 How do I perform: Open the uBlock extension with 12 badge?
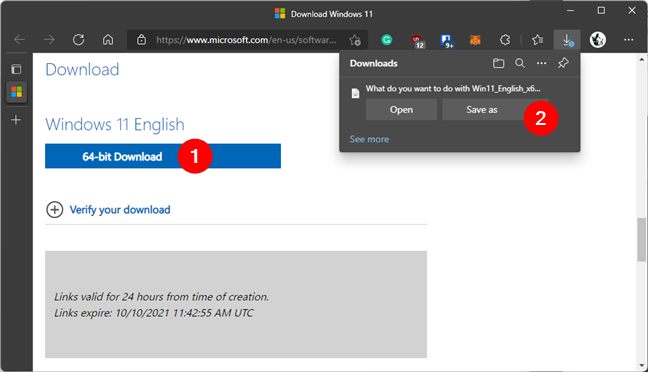[x=417, y=41]
